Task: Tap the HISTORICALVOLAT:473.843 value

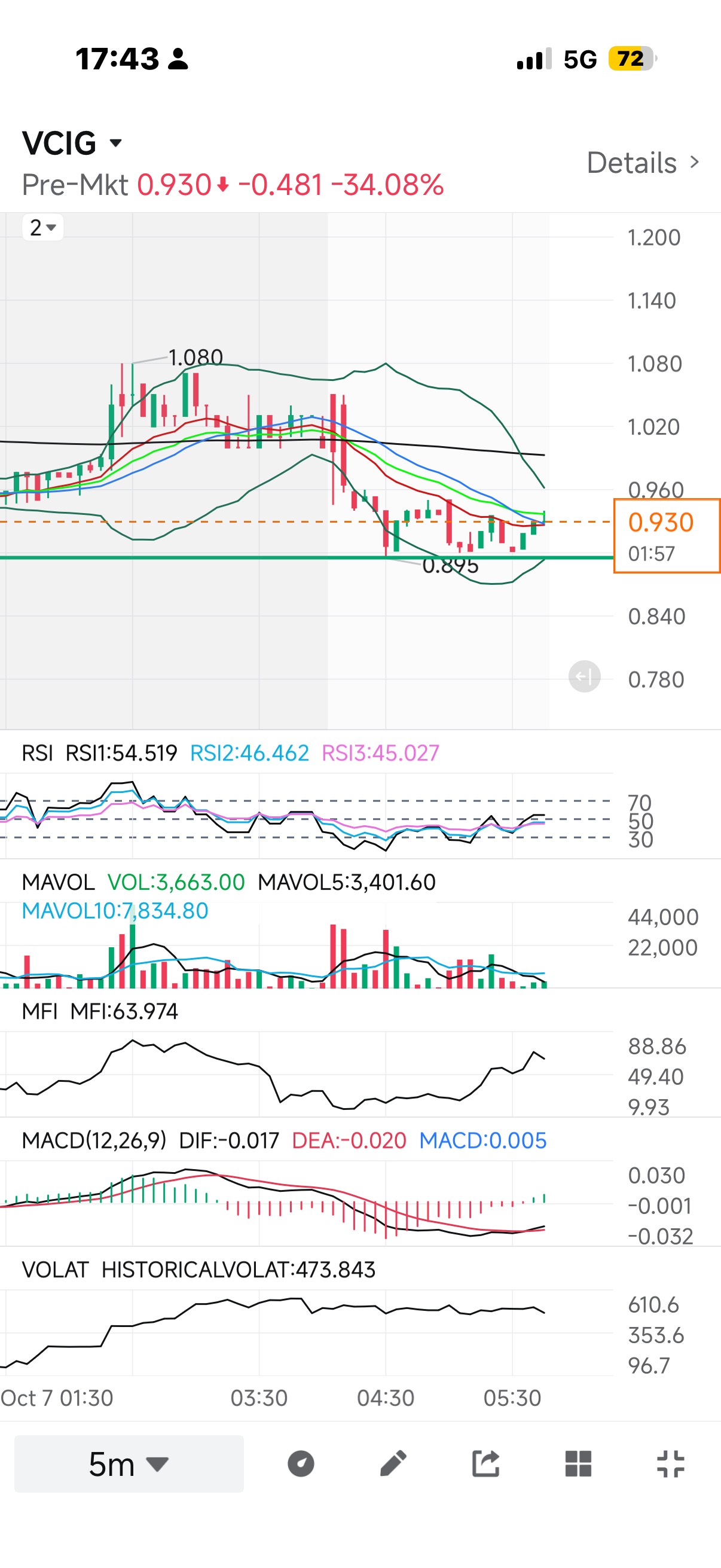Action: 239,1269
